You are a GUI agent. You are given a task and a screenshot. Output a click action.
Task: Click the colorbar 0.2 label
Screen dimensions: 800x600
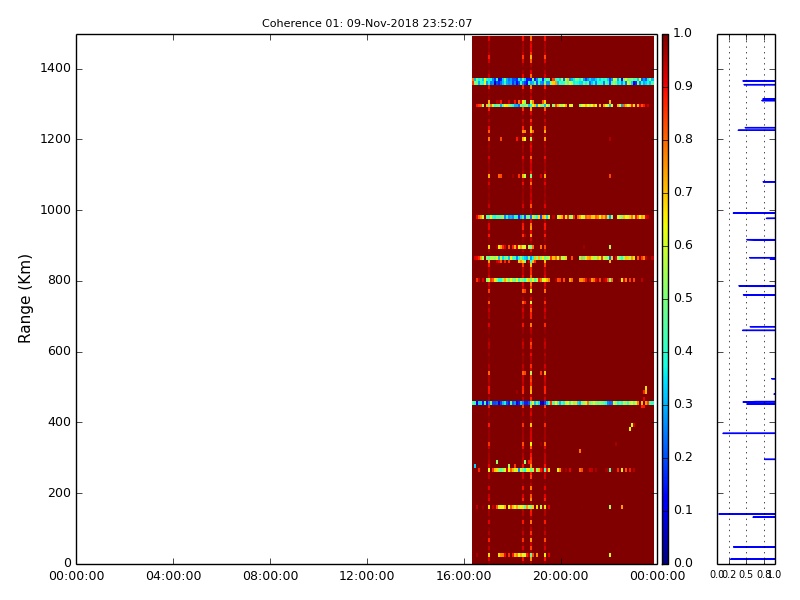click(683, 457)
